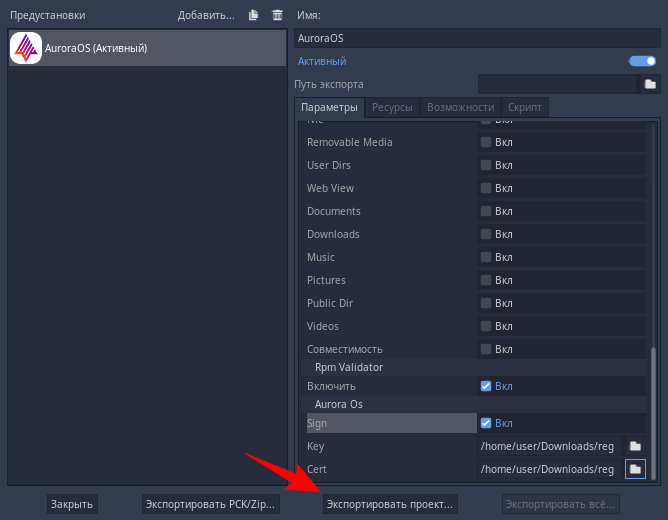668x520 pixels.
Task: Uncheck the Sign checkbox
Action: (x=486, y=423)
